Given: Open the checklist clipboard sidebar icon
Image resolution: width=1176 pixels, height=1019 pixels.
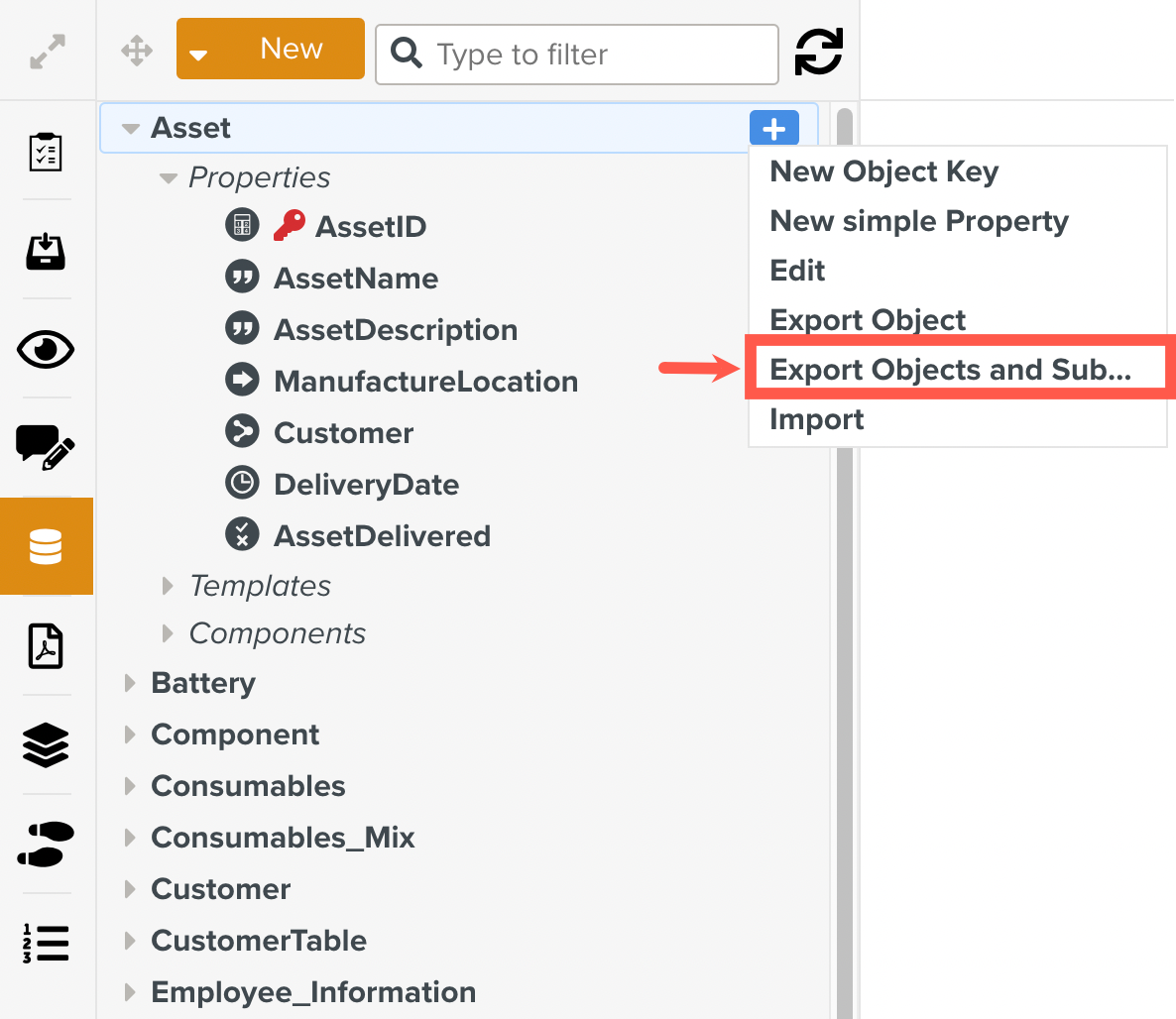Looking at the screenshot, I should tap(47, 152).
